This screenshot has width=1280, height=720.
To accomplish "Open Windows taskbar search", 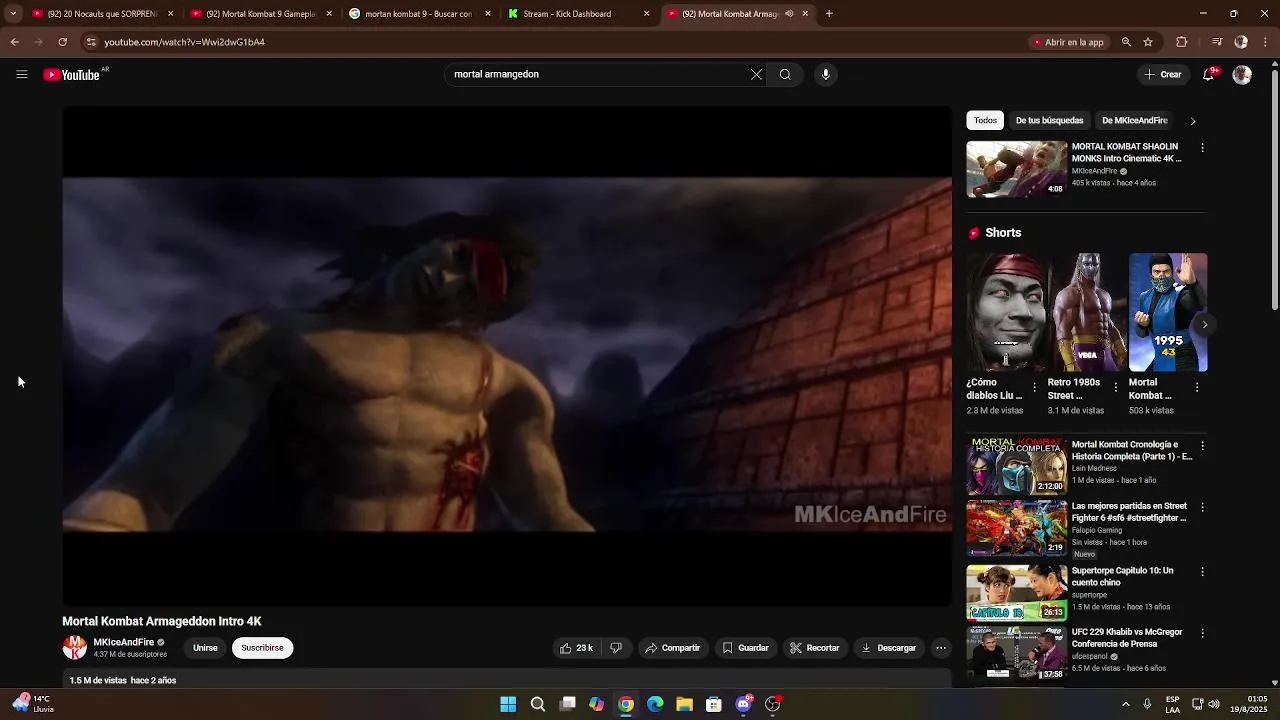I will click(x=538, y=704).
